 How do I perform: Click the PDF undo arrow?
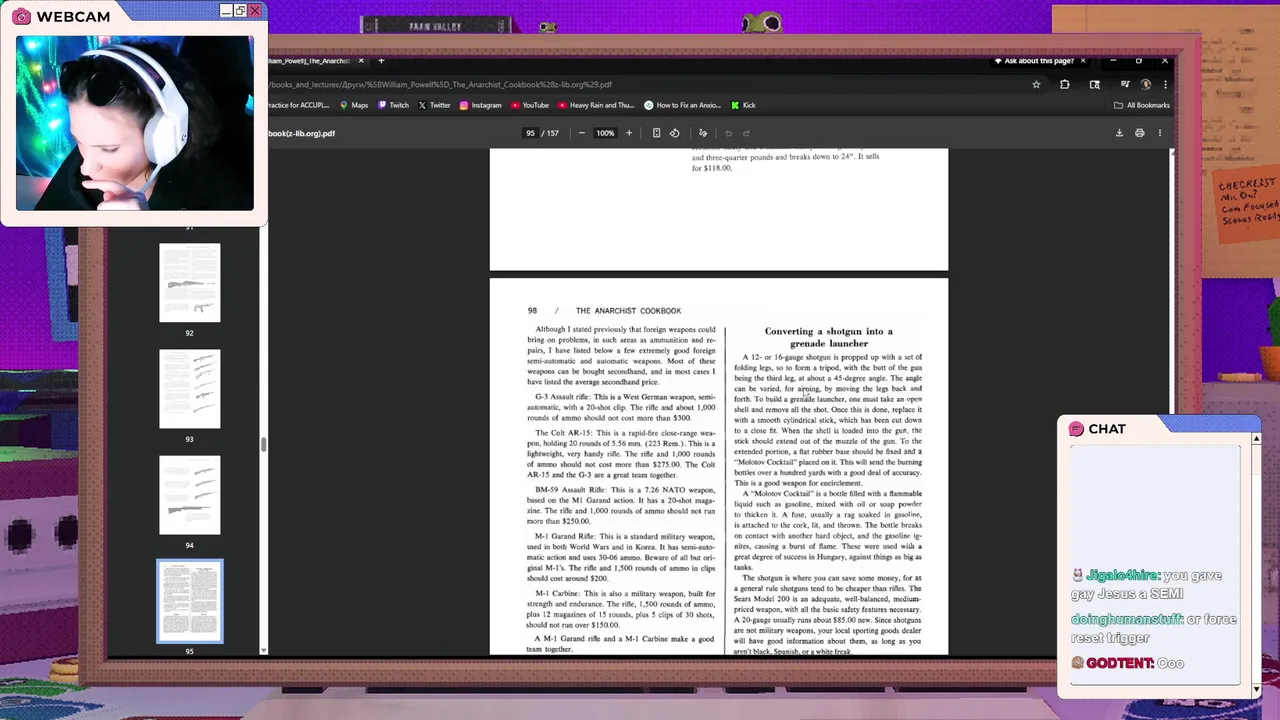pos(728,133)
